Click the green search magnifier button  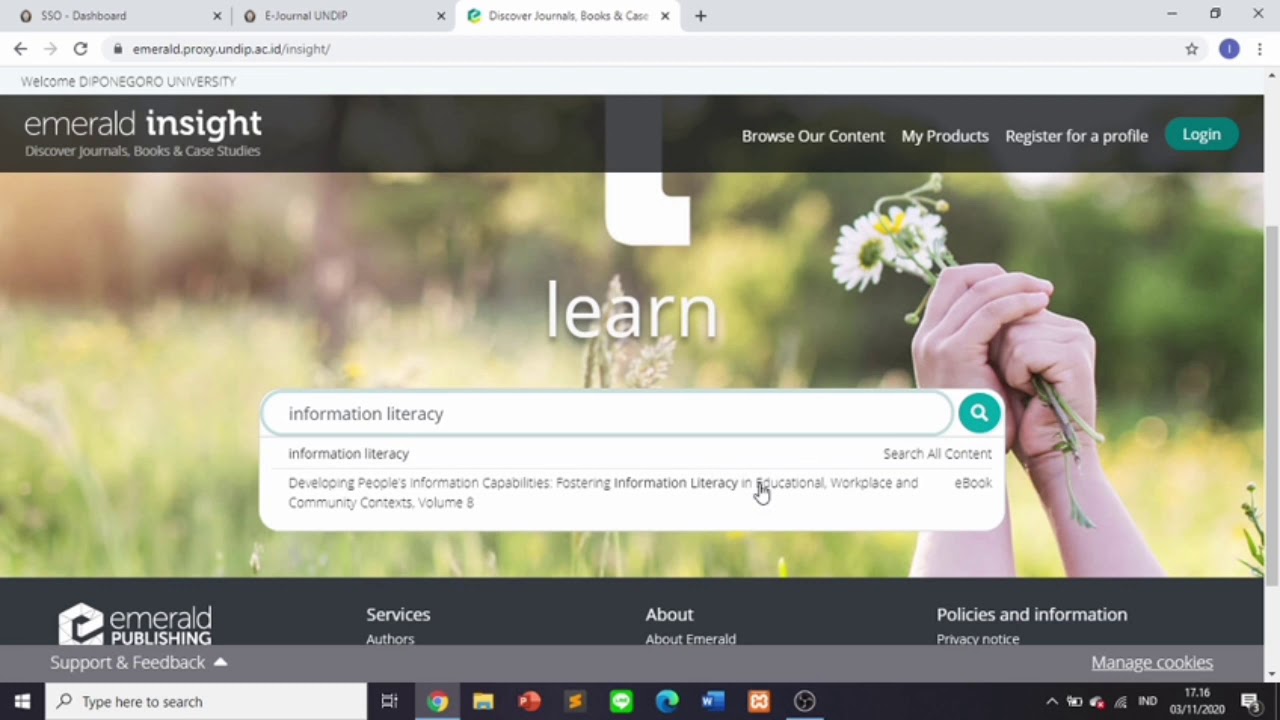click(979, 413)
